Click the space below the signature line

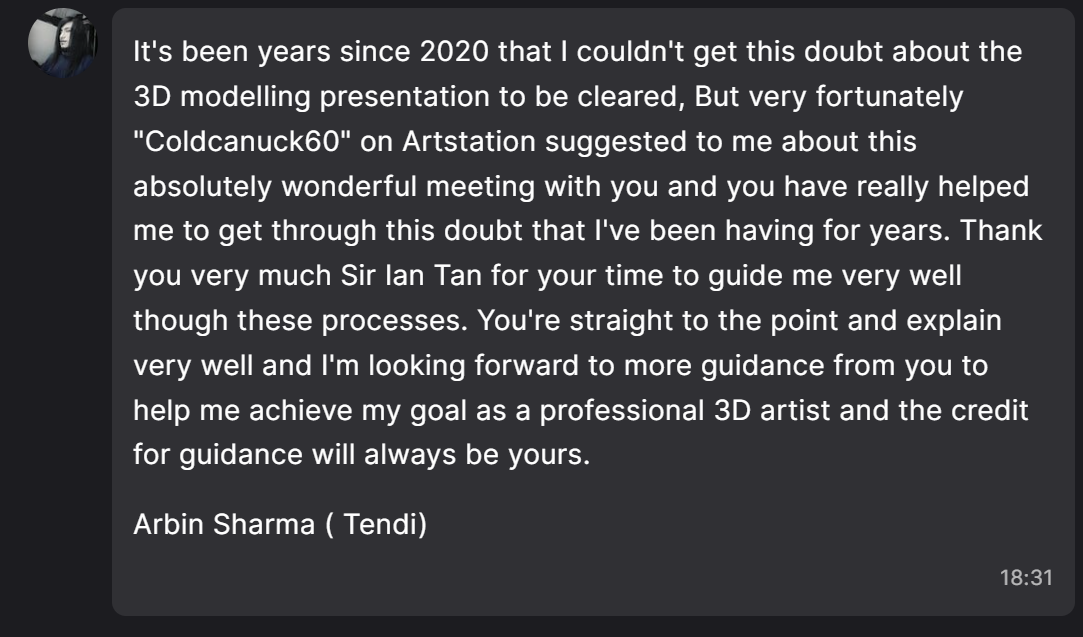tap(400, 555)
